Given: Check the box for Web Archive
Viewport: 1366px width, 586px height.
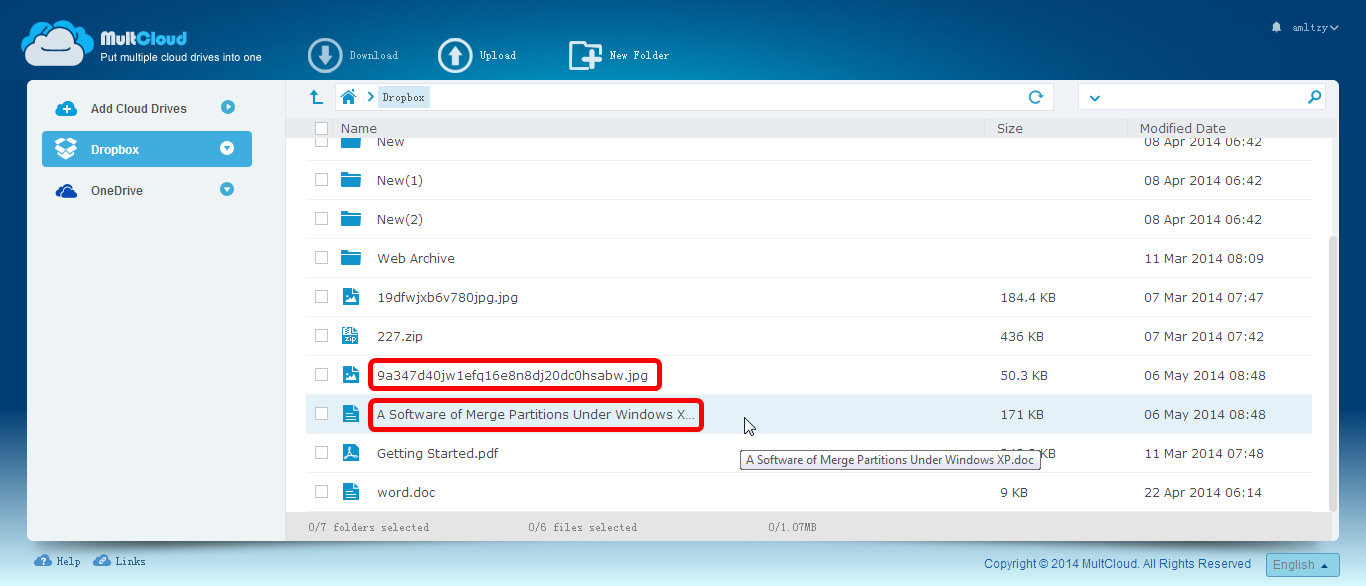Looking at the screenshot, I should click(x=321, y=258).
